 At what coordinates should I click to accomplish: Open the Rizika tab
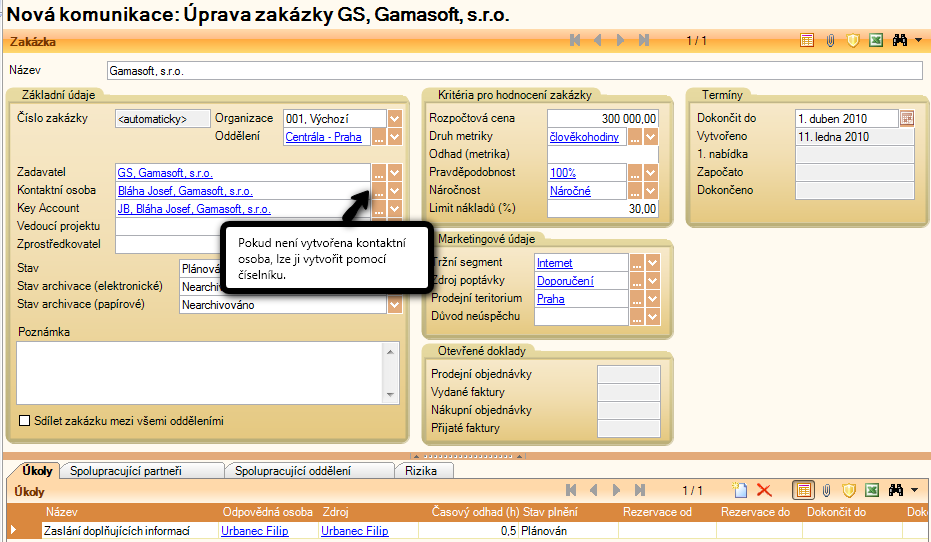(x=421, y=470)
